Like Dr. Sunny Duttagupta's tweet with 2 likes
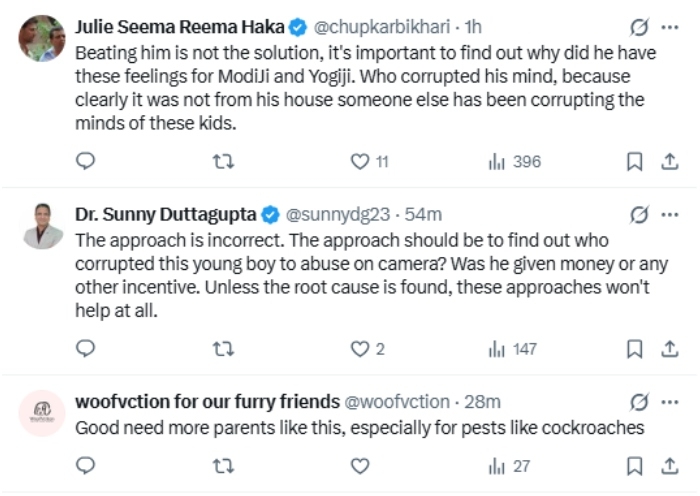This screenshot has width=700, height=496. click(367, 349)
